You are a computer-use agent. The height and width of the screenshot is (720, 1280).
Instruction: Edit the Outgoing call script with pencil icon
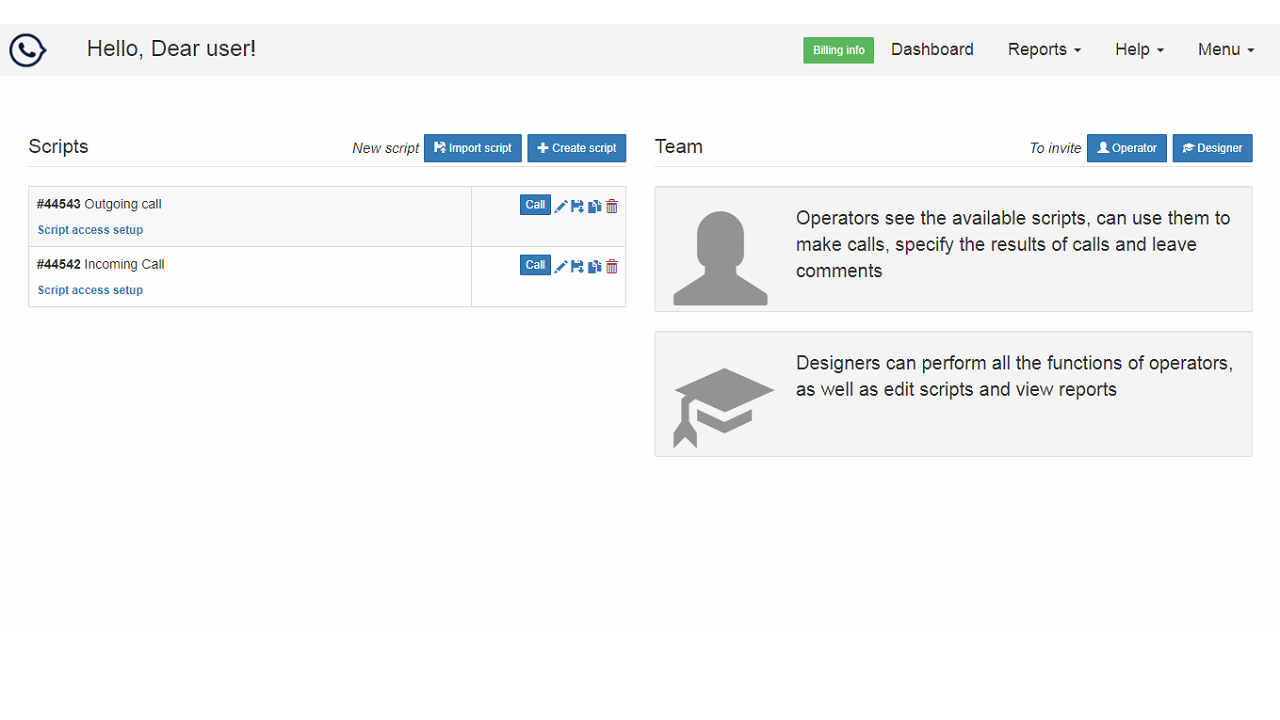pyautogui.click(x=561, y=206)
